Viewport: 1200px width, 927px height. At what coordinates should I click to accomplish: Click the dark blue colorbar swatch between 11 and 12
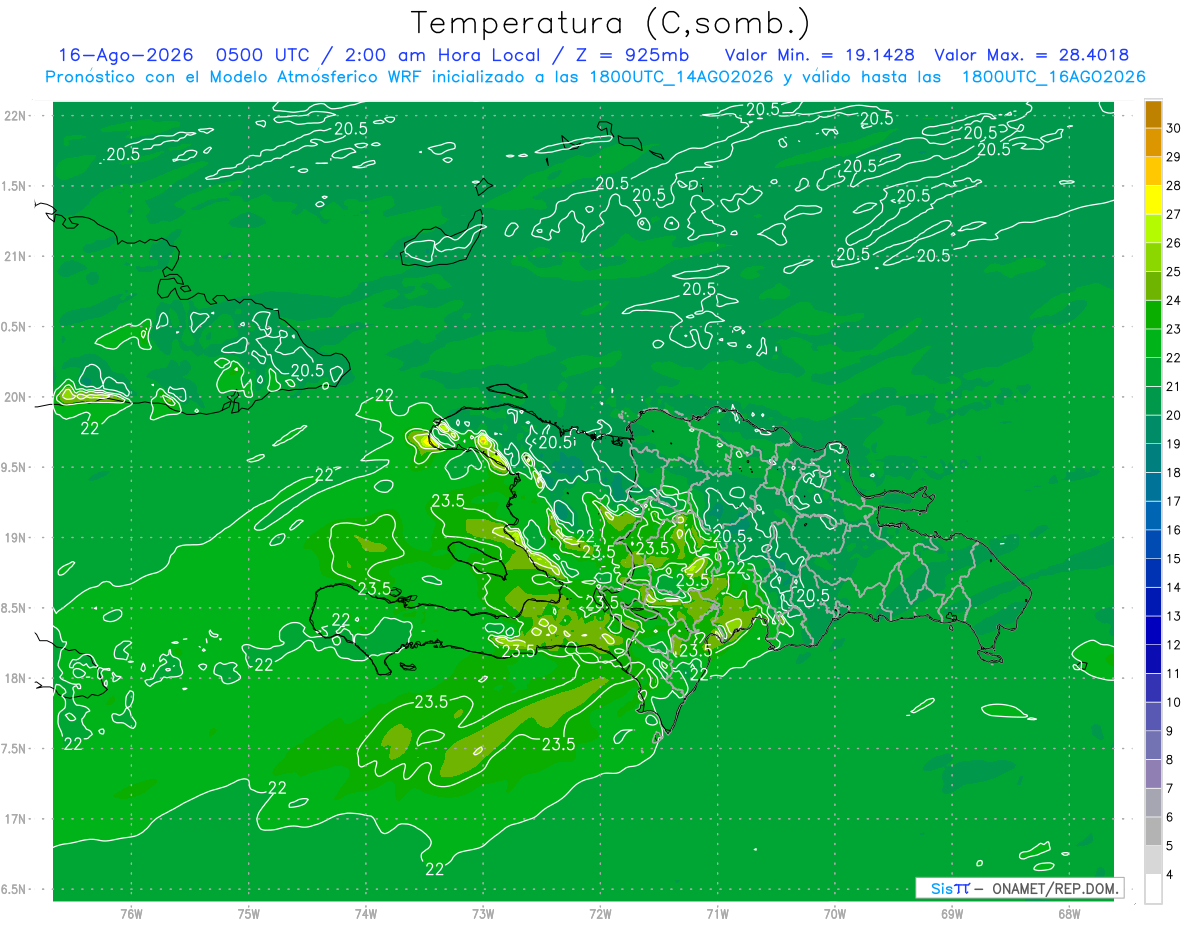click(x=1153, y=659)
